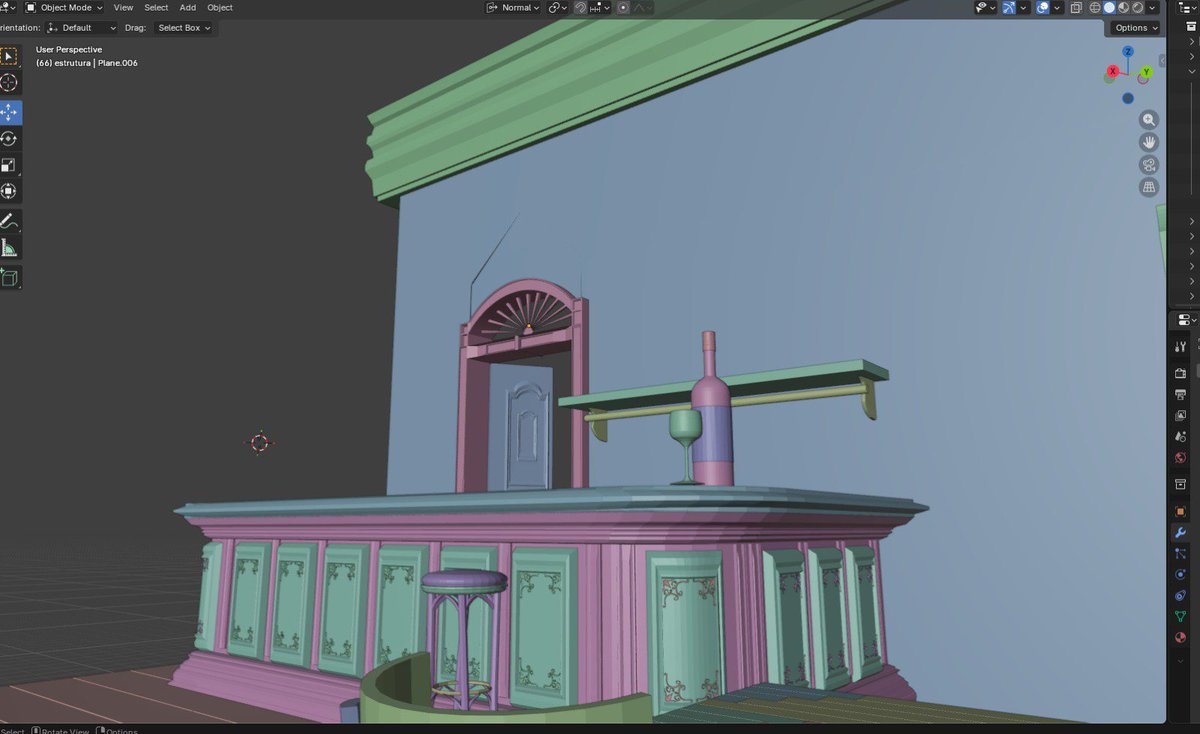Switch perspective/orthographic grid button
Viewport: 1200px width, 734px height.
coord(1149,187)
